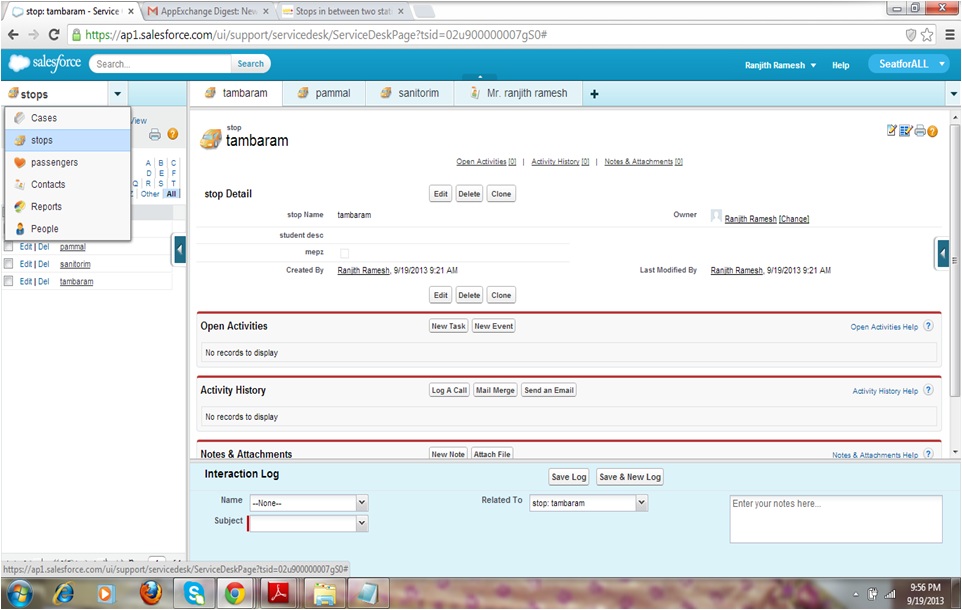962x610 pixels.
Task: Open help icon in the list panel
Action: [173, 134]
